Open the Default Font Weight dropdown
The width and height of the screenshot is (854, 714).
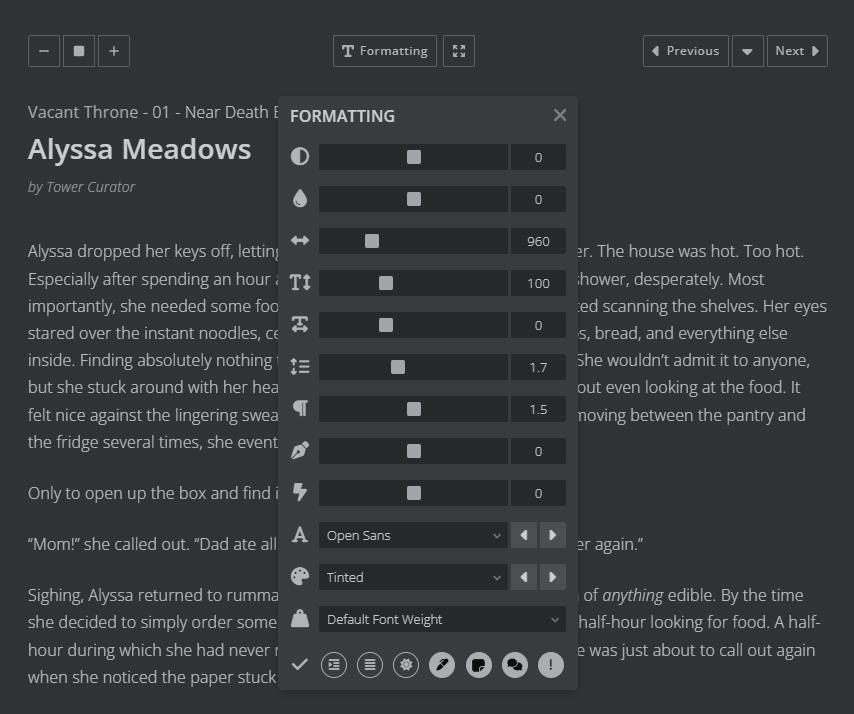[x=442, y=619]
